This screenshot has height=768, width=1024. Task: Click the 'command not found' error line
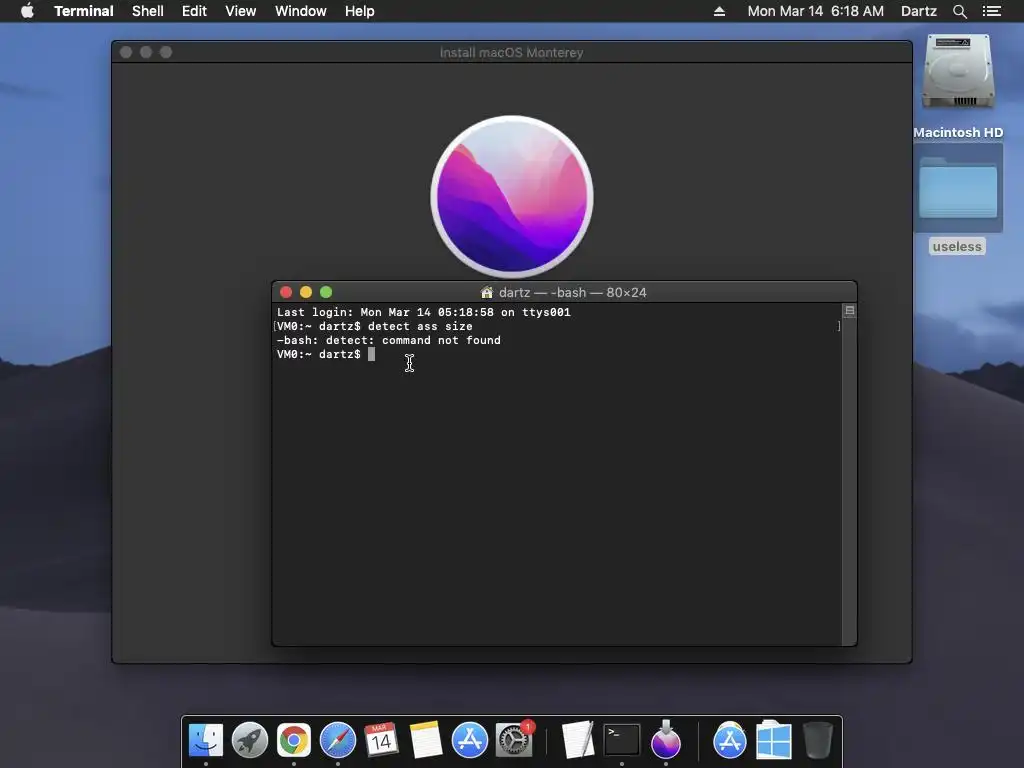pyautogui.click(x=389, y=340)
